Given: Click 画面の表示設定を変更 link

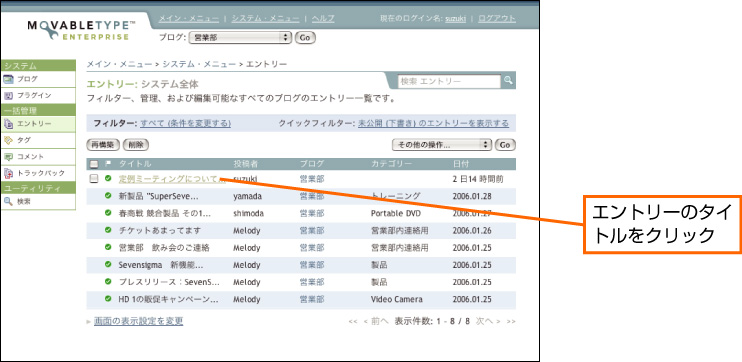Looking at the screenshot, I should coord(138,321).
